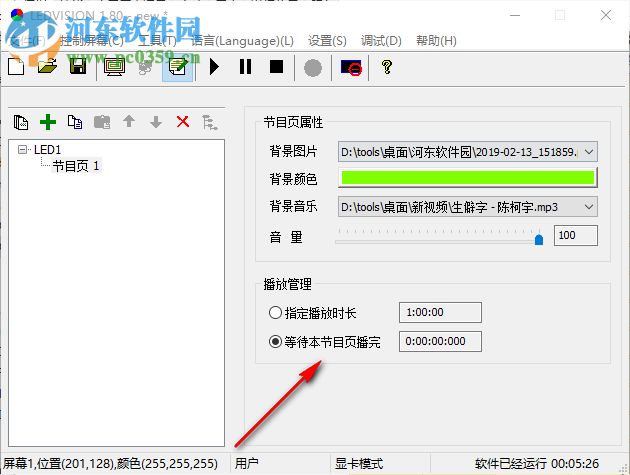The height and width of the screenshot is (475, 630).
Task: Open the 控制屏幕(C) menu
Action: tap(92, 41)
